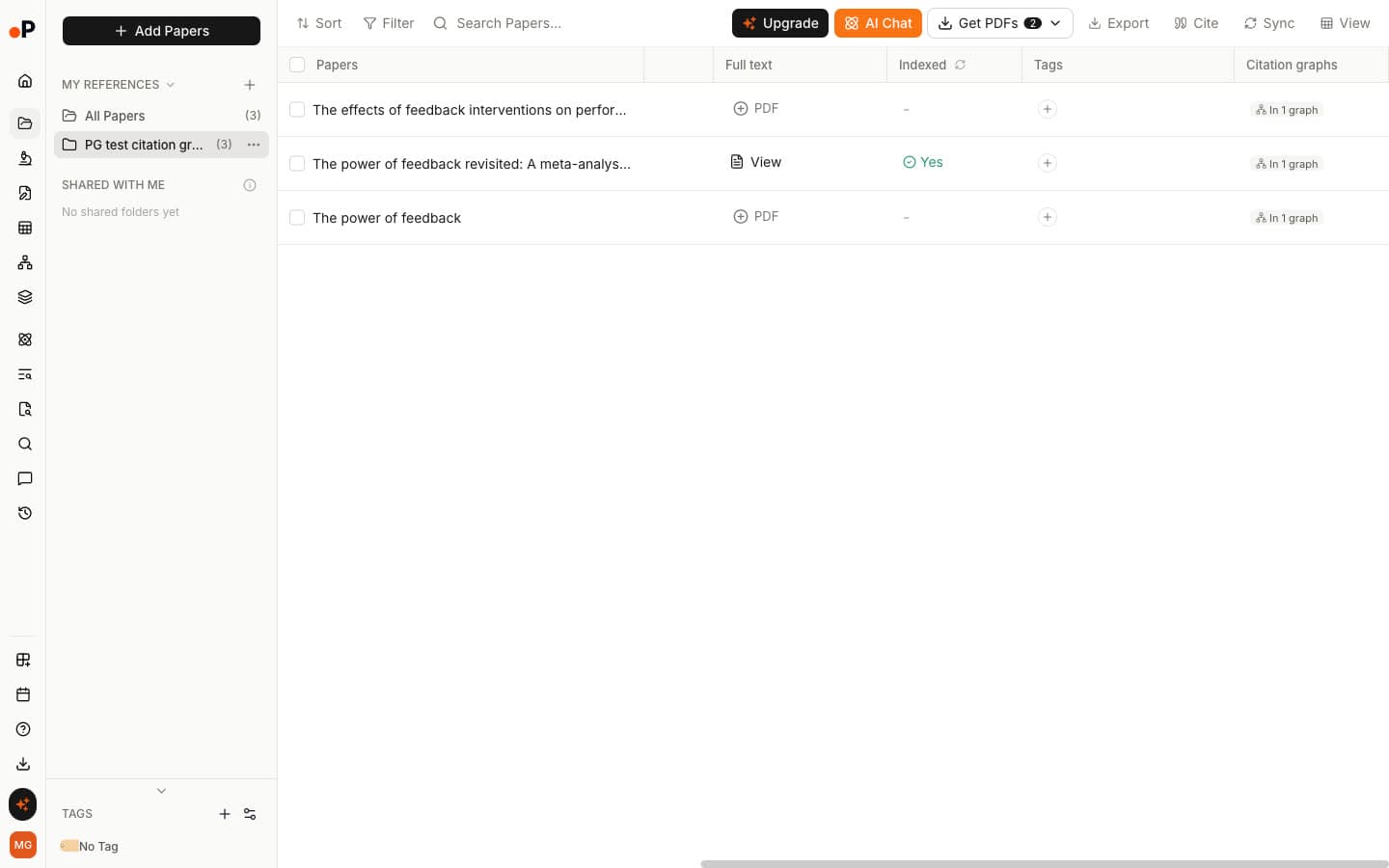Open the citation graph hierarchy icon
Image resolution: width=1389 pixels, height=868 pixels.
click(25, 262)
